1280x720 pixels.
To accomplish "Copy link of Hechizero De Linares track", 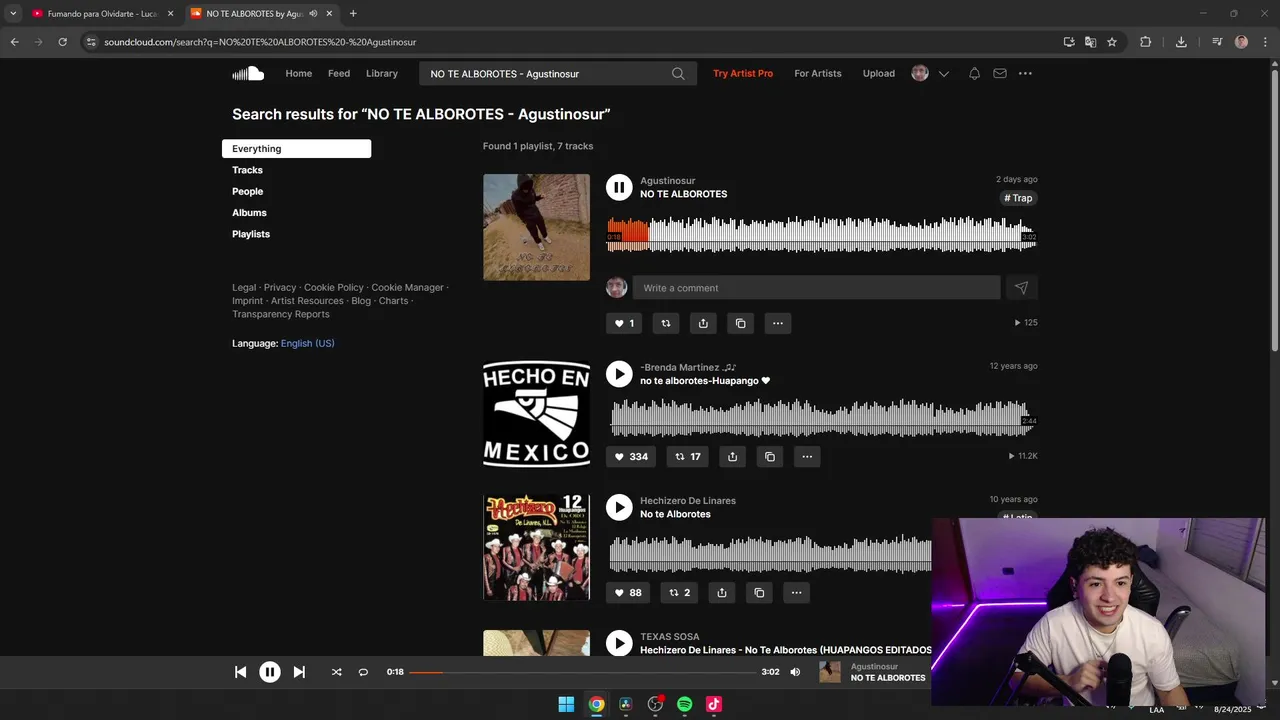I will click(x=759, y=592).
